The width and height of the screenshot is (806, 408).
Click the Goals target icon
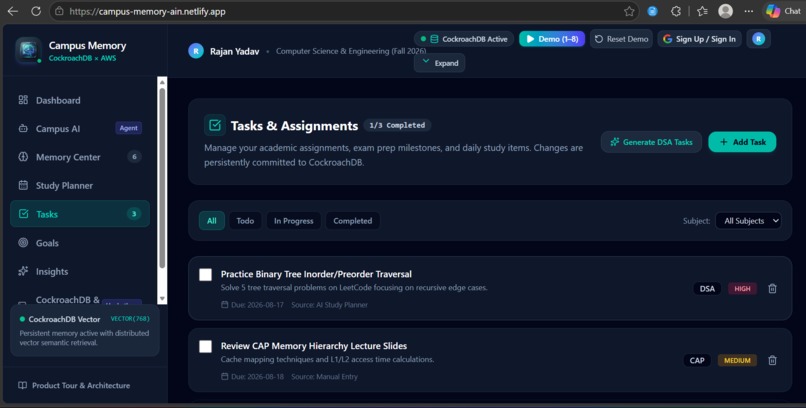23,243
